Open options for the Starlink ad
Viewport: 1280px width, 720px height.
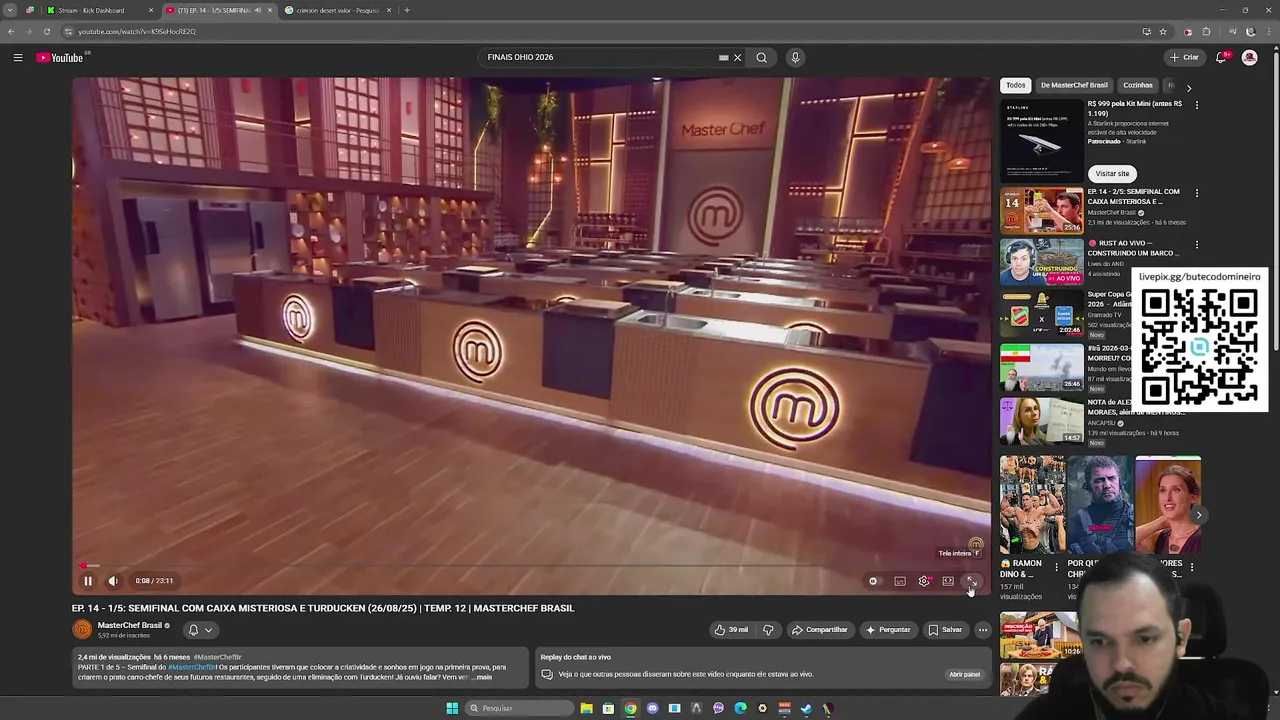(x=1197, y=104)
